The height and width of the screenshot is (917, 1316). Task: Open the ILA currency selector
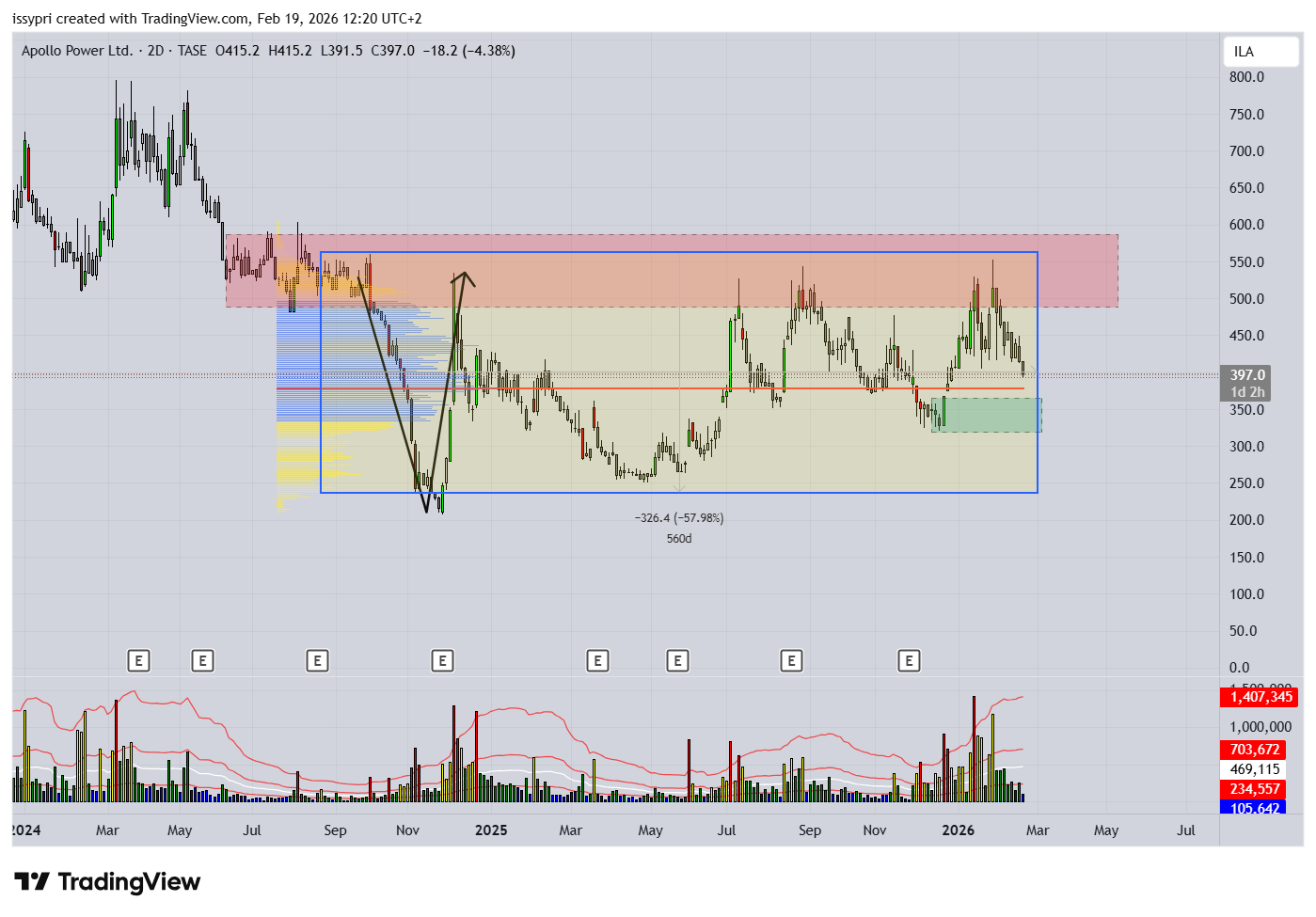[x=1261, y=52]
